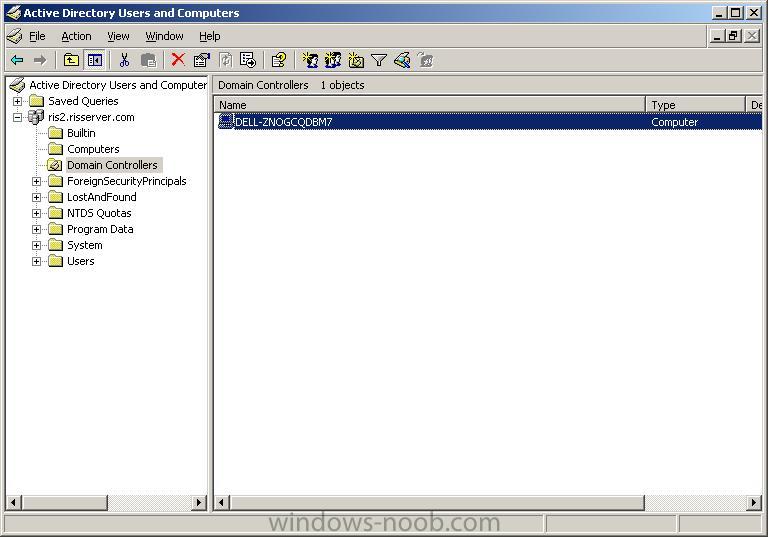Open filter options with the funnel icon

point(379,60)
